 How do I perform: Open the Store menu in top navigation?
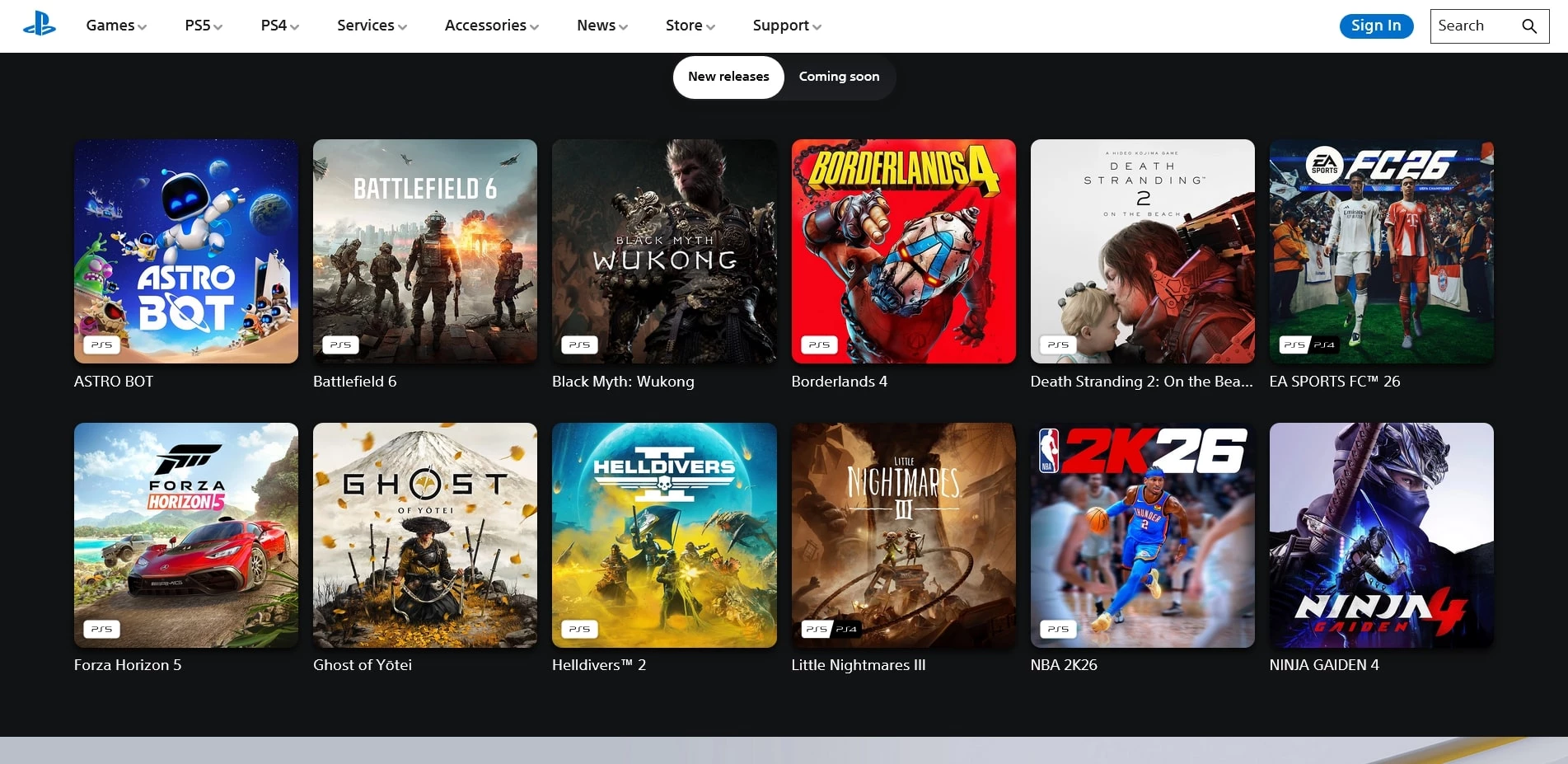point(690,26)
